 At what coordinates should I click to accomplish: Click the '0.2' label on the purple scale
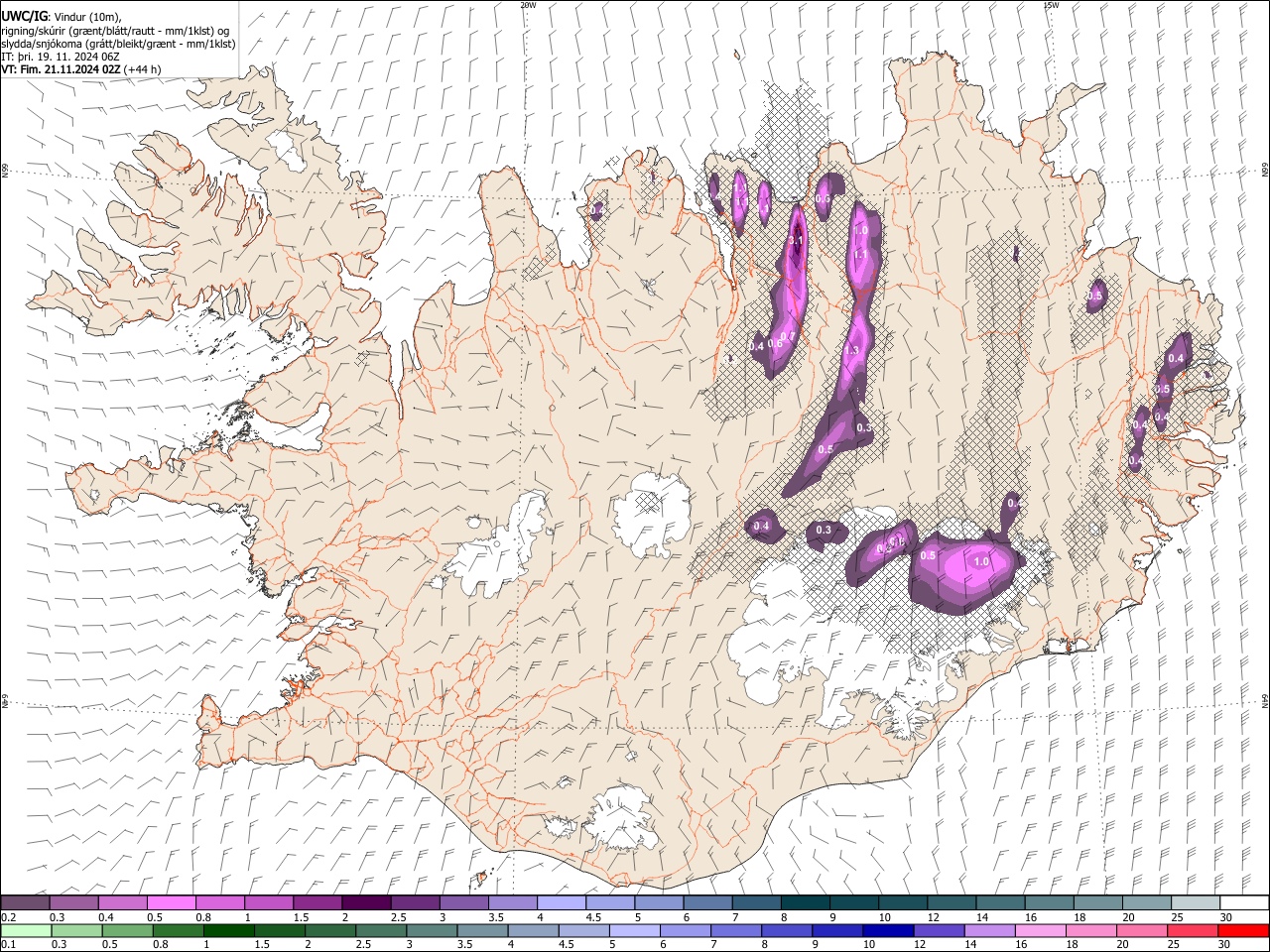[8, 917]
